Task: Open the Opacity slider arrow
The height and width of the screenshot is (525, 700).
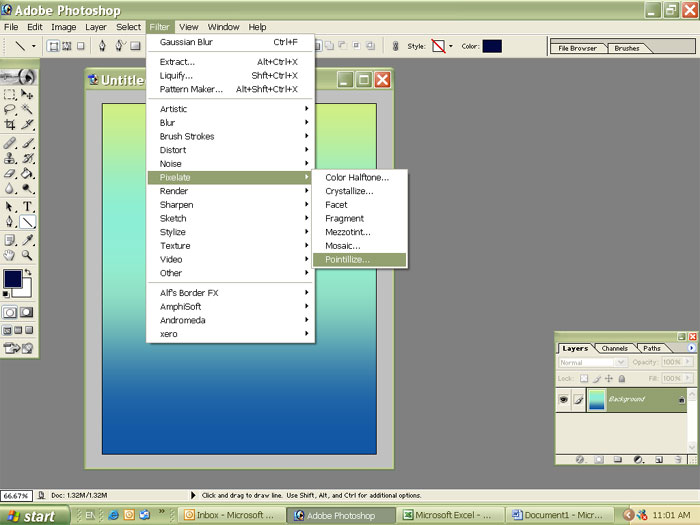Action: pyautogui.click(x=688, y=362)
